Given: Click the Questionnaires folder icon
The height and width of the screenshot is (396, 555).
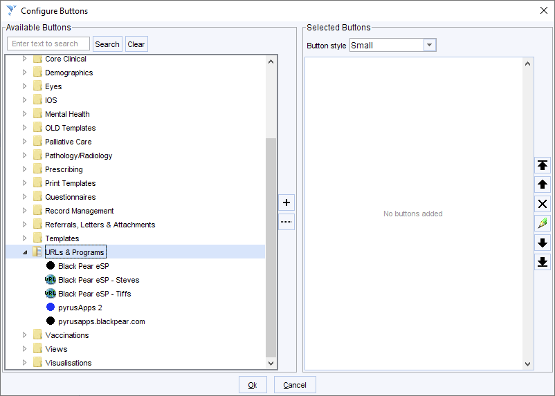Looking at the screenshot, I should 38,196.
